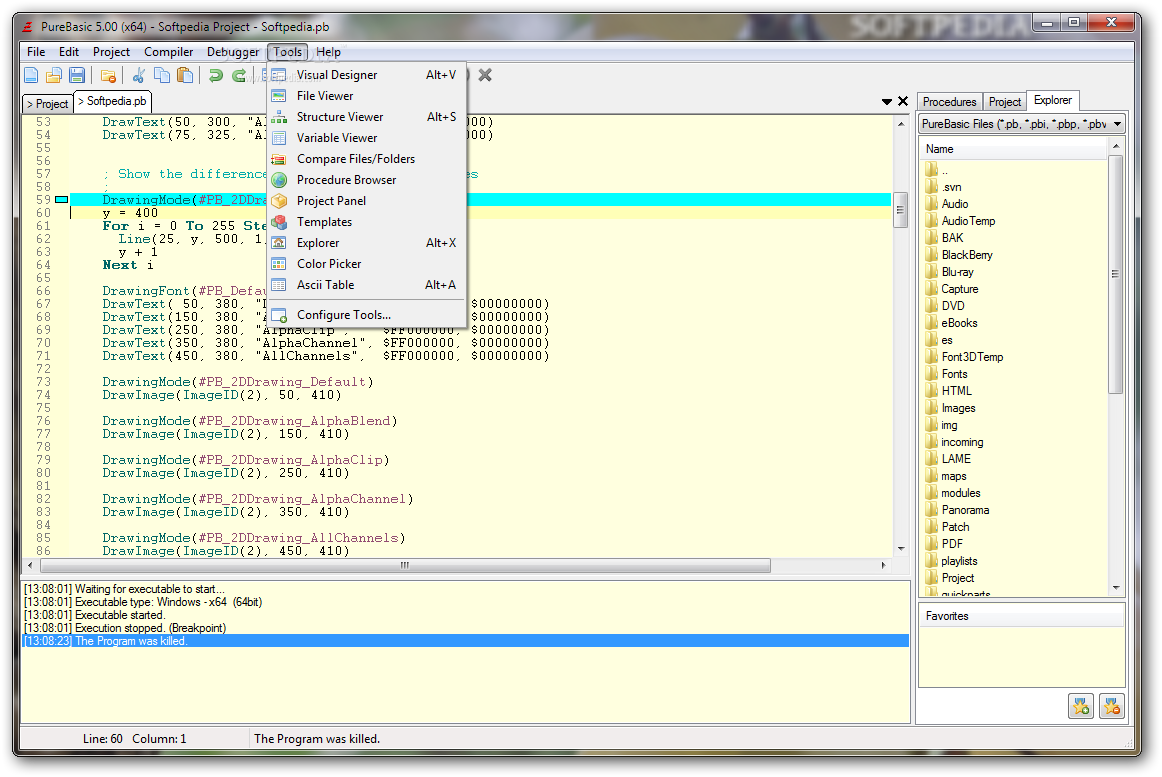Open the Procedure Browser tool
Image resolution: width=1162 pixels, height=777 pixels.
(366, 180)
